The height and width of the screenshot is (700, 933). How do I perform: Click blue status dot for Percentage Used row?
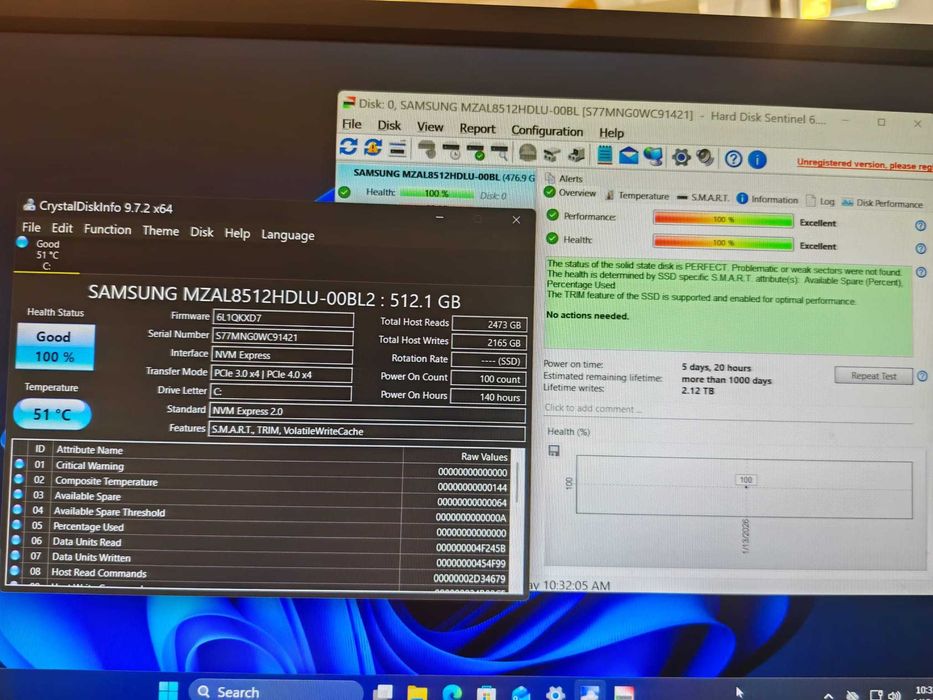tap(17, 524)
